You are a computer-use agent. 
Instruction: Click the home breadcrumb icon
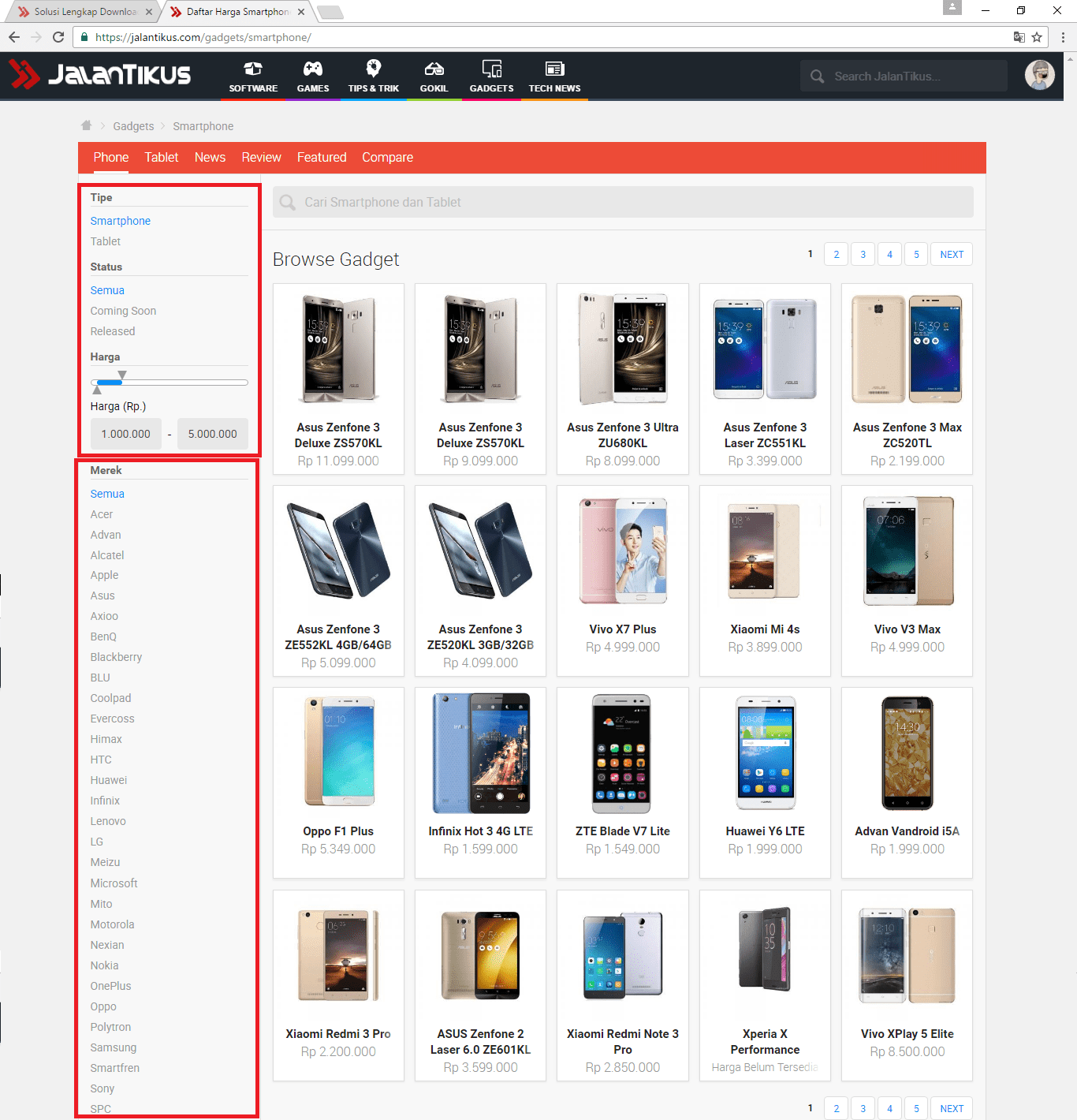[x=87, y=125]
